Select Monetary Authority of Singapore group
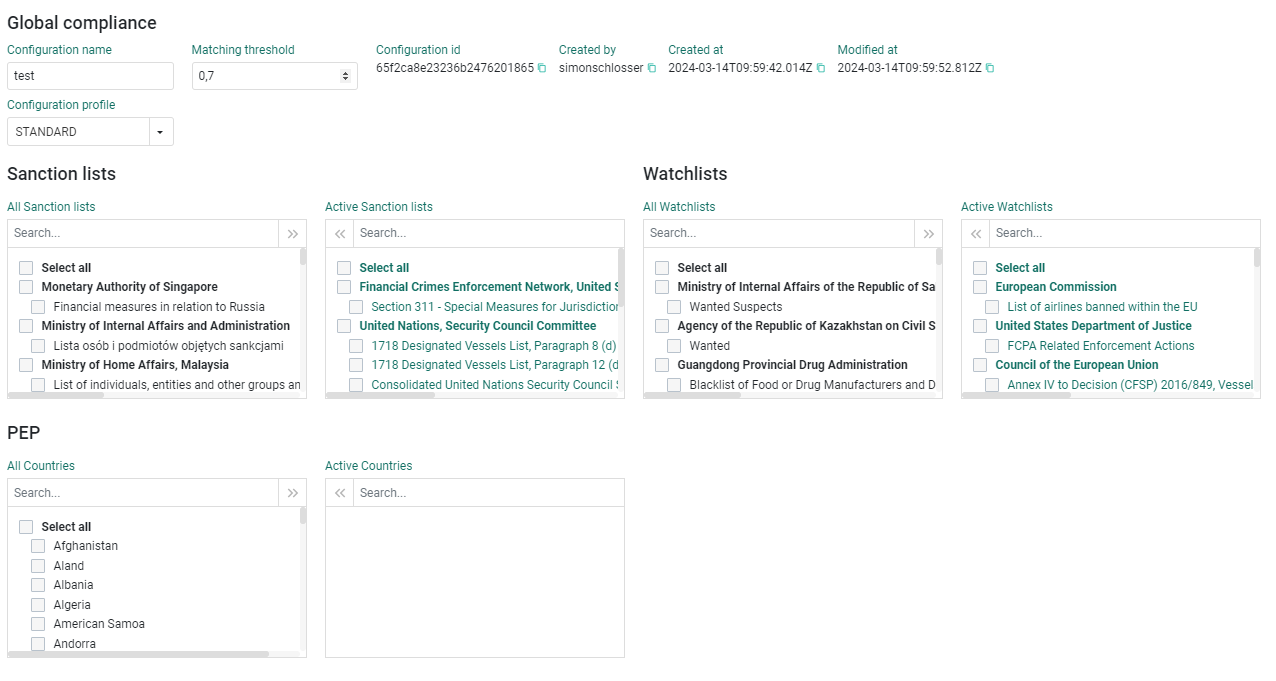1276x681 pixels. coord(26,287)
